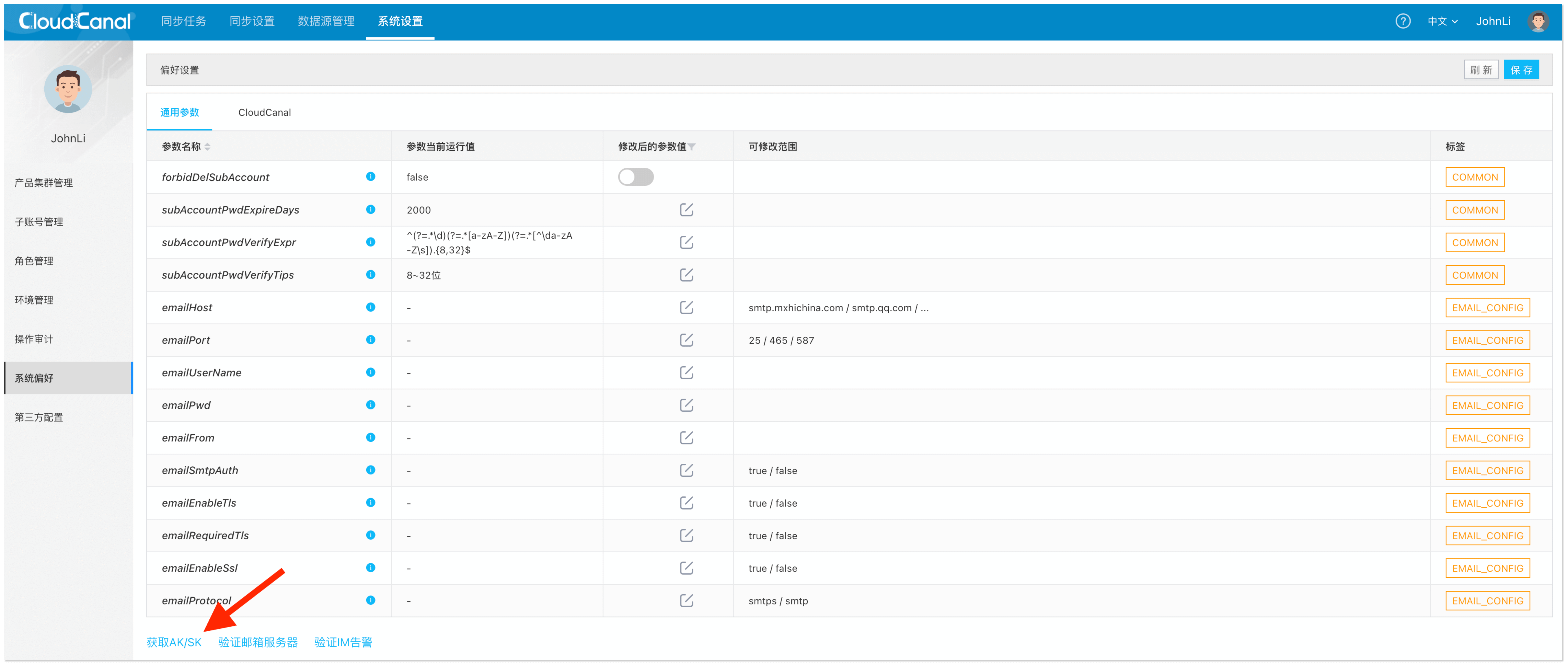This screenshot has height=666, width=1568.
Task: Click the CloudCanal logo
Action: click(x=75, y=21)
